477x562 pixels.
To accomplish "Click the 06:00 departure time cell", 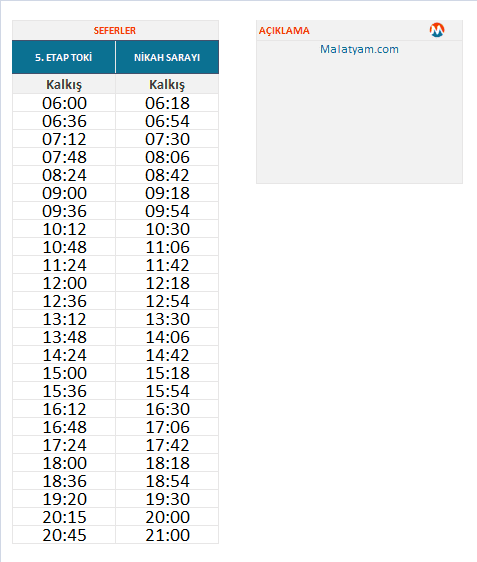I will click(x=64, y=103).
